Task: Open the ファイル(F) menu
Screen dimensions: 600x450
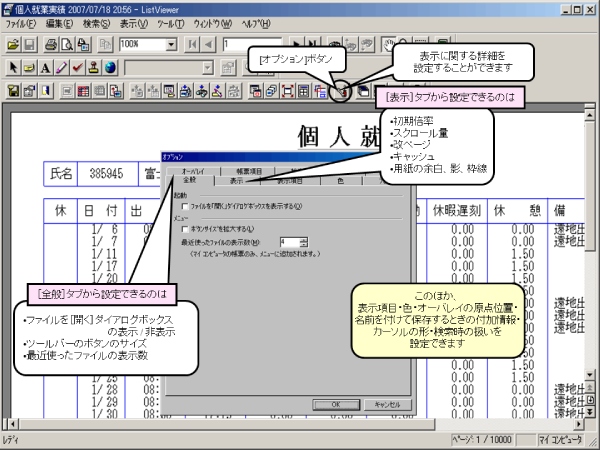Action: 21,24
